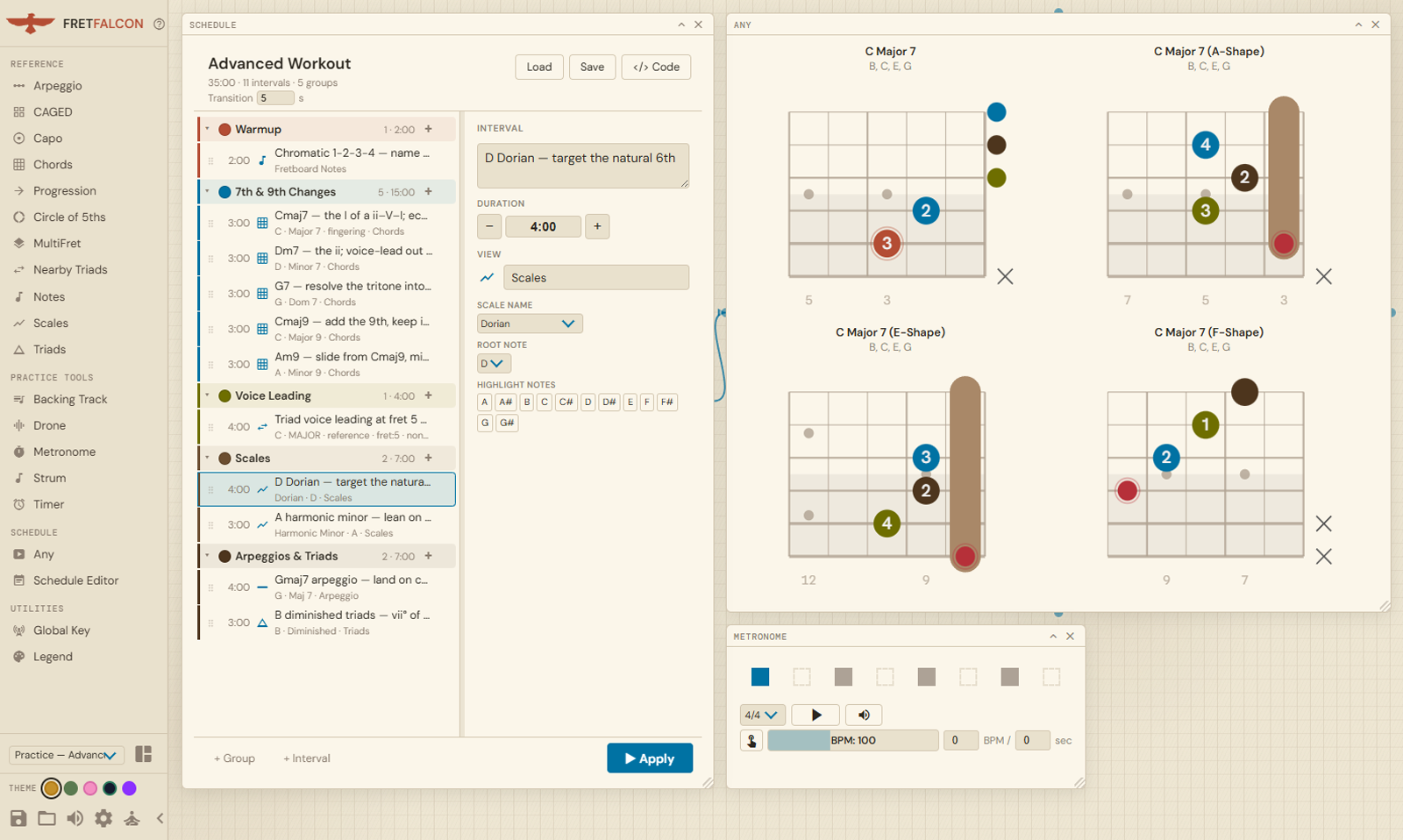Collapse the sidebar with the chevron
This screenshot has height=840, width=1403.
(x=160, y=818)
